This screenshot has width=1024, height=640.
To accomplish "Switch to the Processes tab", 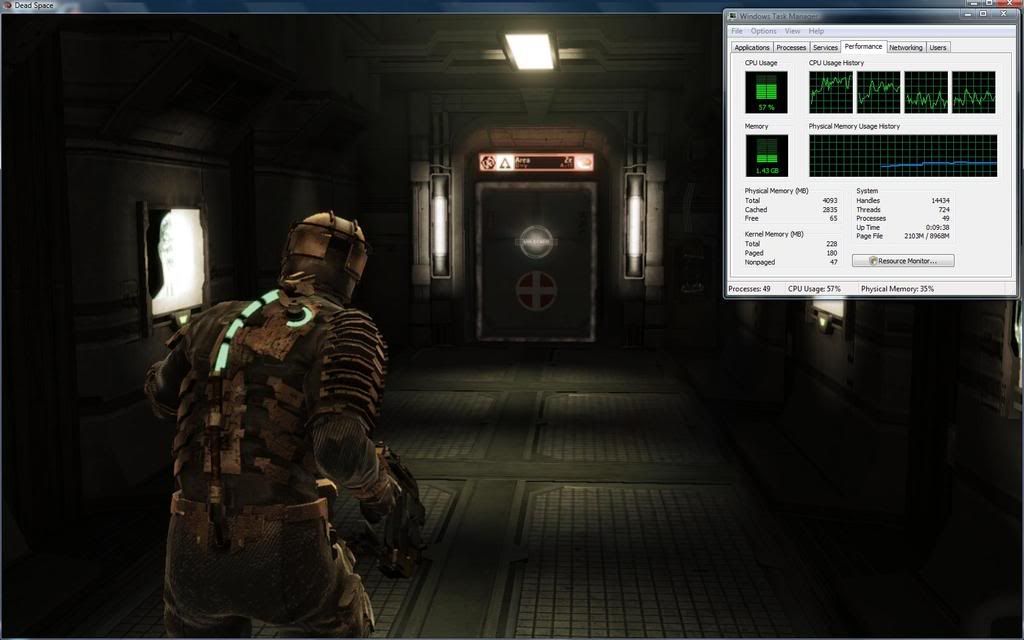I will 791,48.
